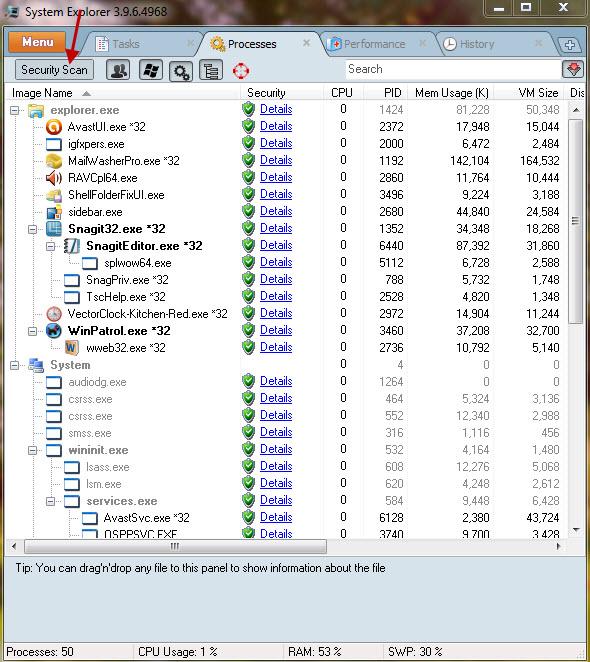Open the orange Menu button
This screenshot has height=662, width=590.
[37, 42]
